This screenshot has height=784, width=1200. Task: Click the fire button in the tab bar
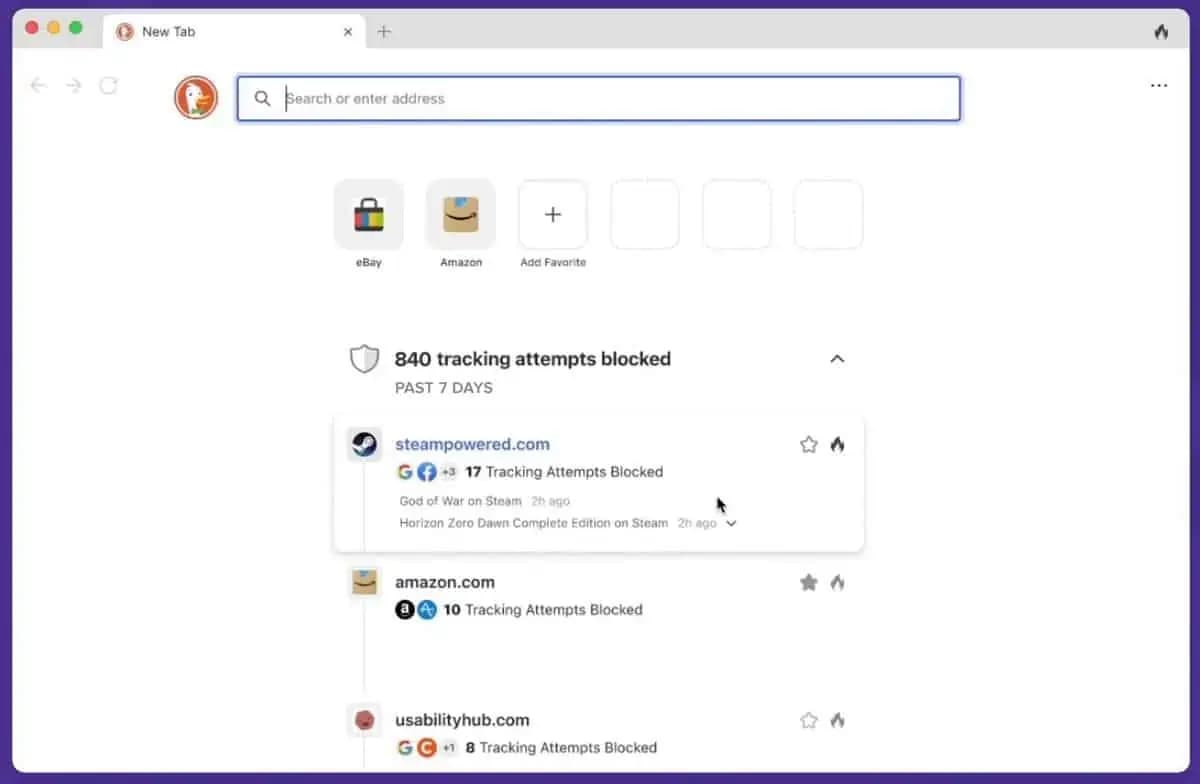point(1161,32)
